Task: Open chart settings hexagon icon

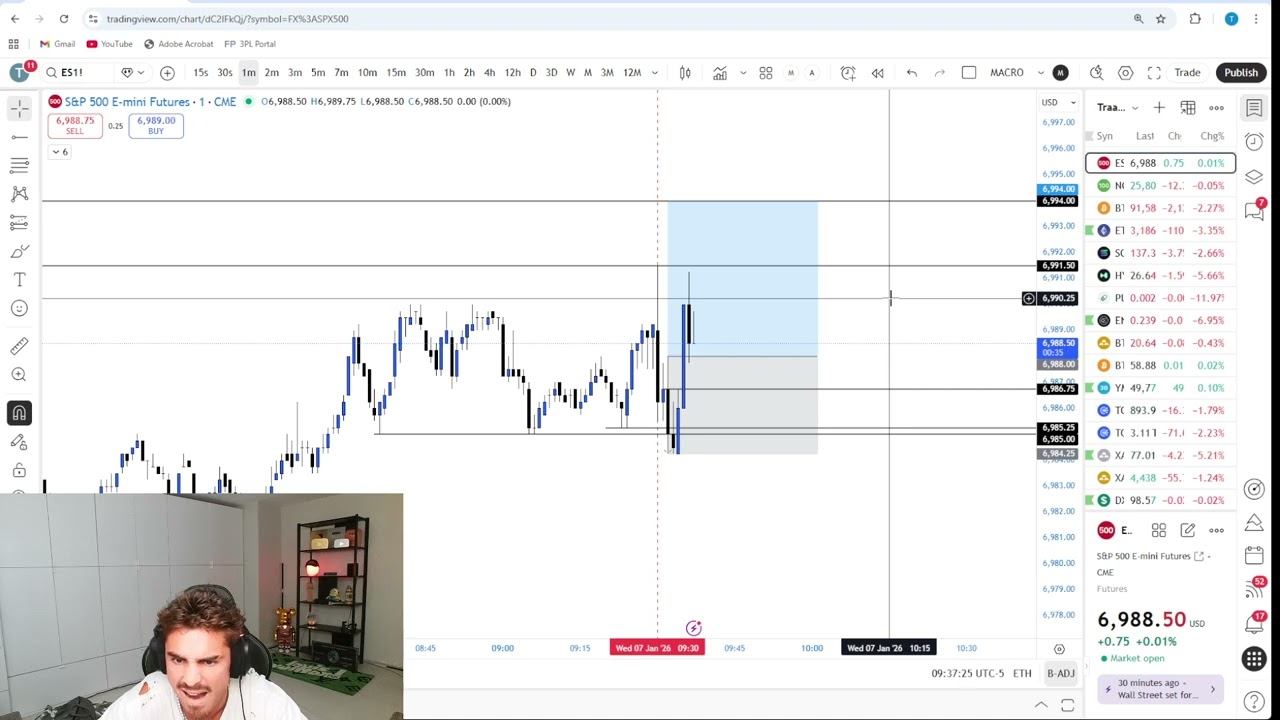Action: [1126, 72]
